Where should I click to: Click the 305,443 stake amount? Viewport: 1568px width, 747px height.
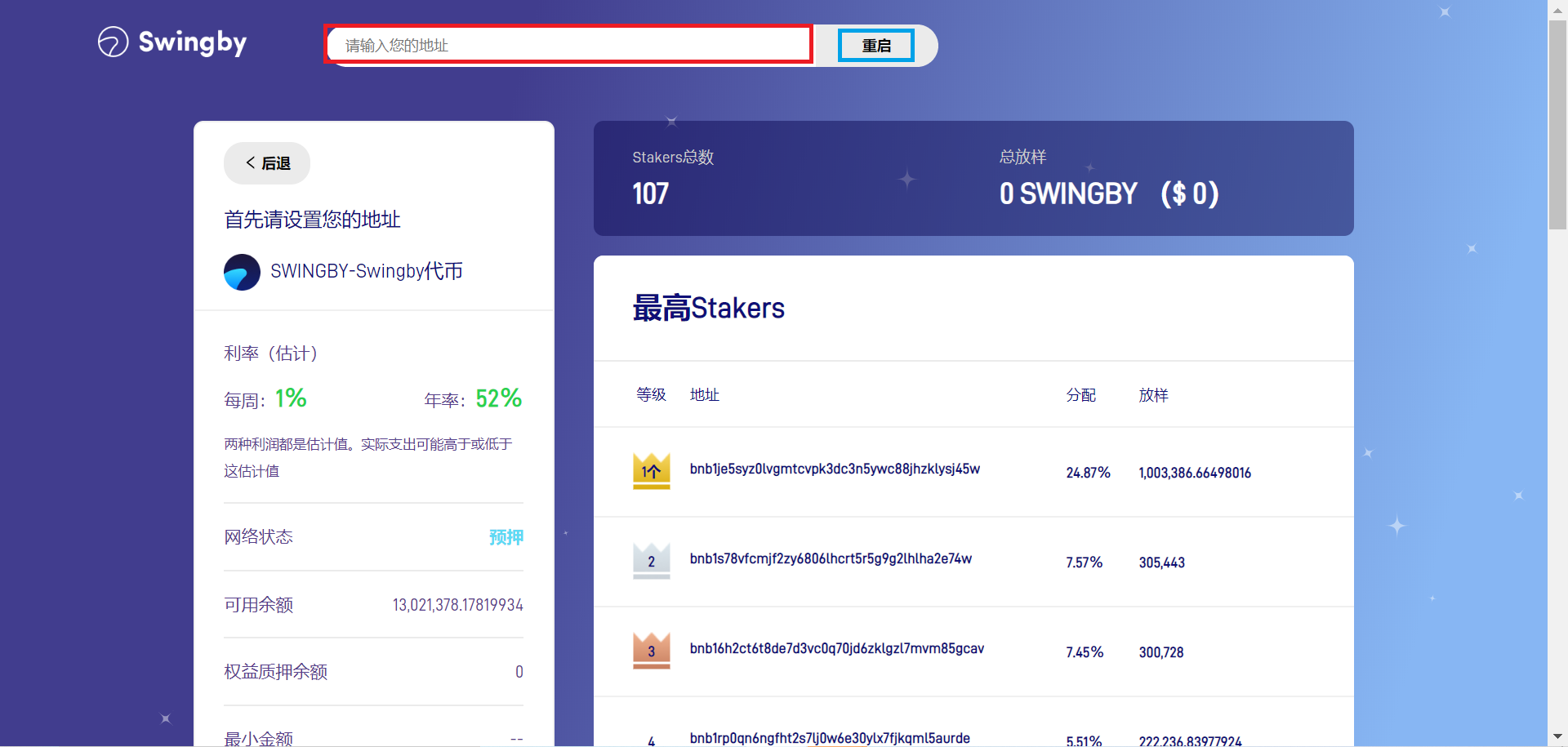coord(1161,562)
